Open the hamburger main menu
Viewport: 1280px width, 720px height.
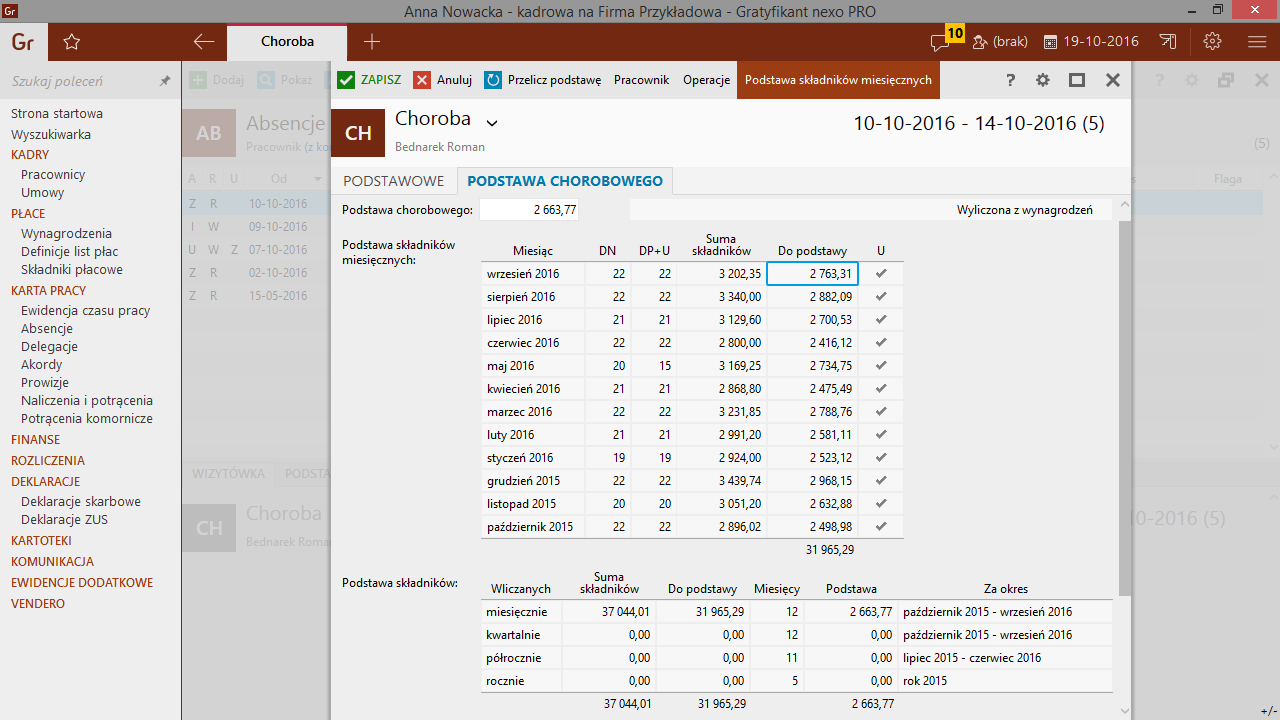coord(1258,42)
